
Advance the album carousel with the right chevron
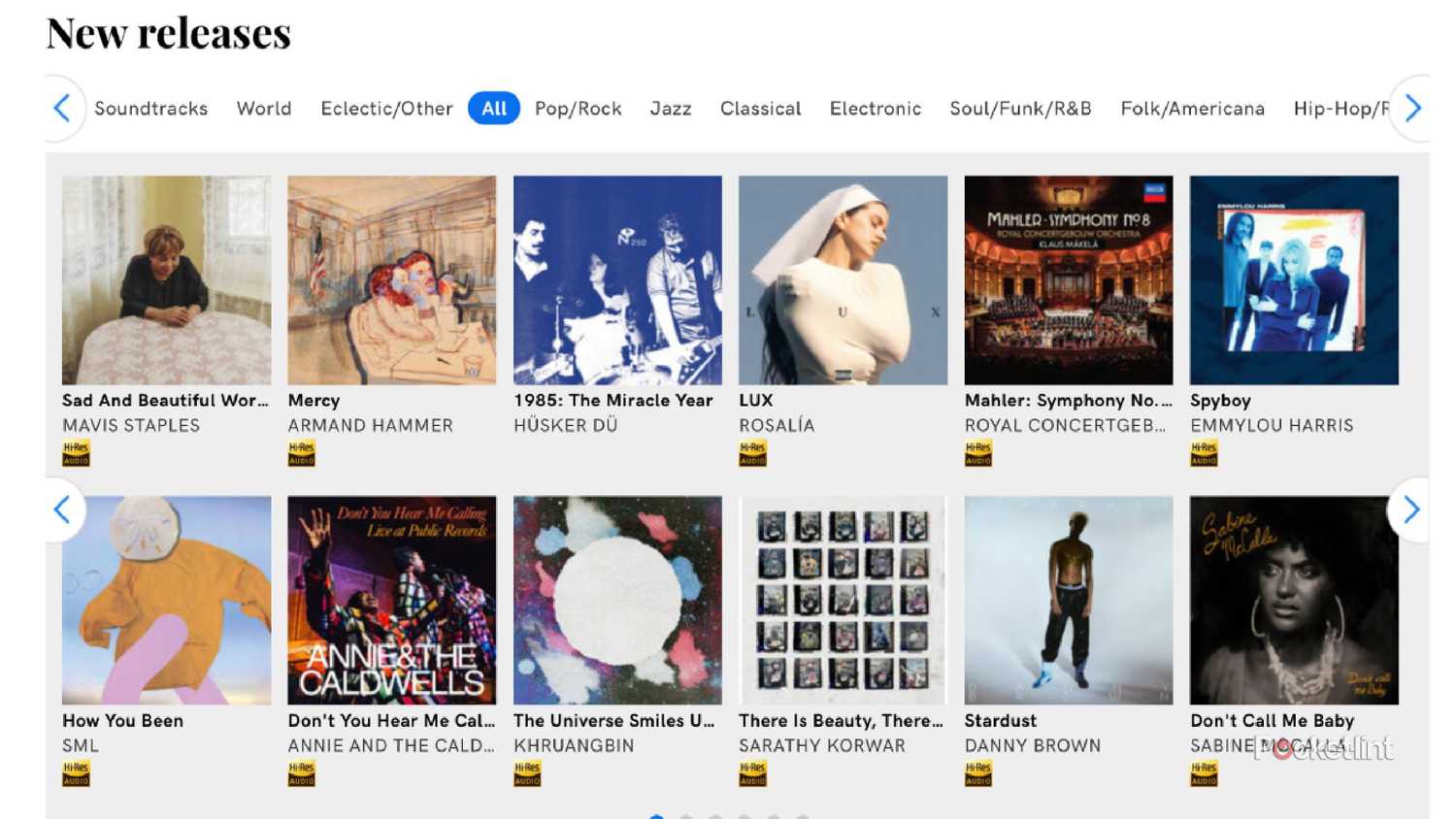coord(1412,509)
